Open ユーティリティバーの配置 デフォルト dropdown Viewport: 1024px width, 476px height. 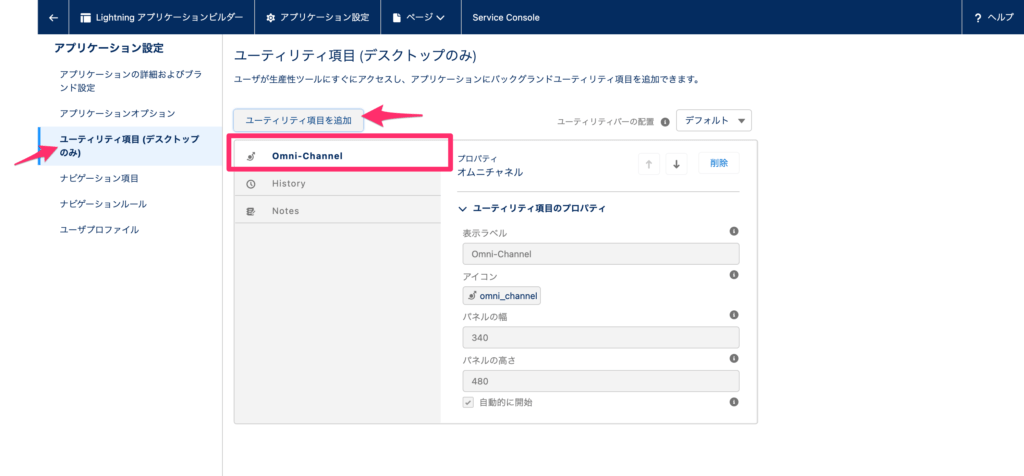pos(714,121)
